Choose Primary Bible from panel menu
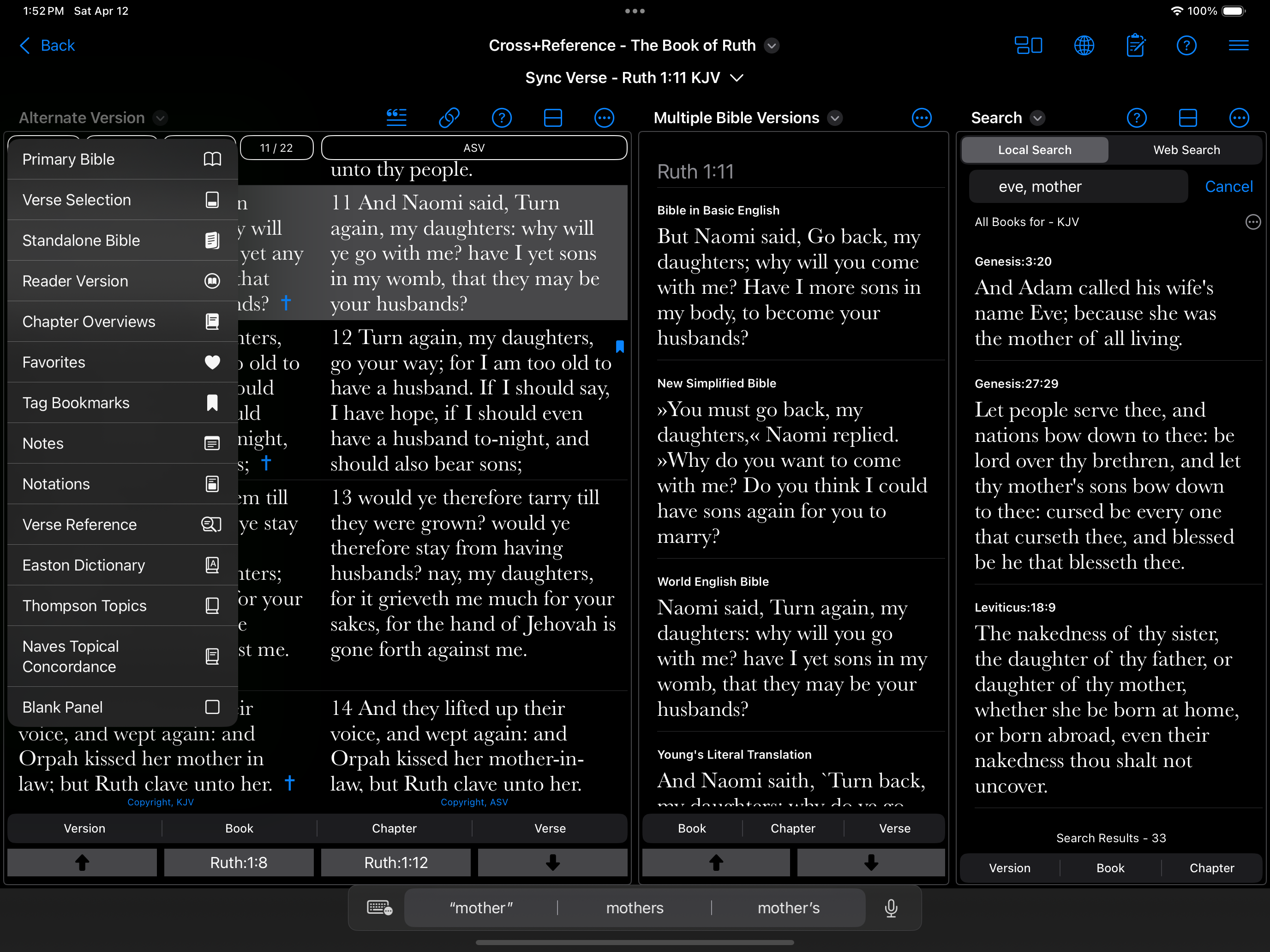 pyautogui.click(x=122, y=159)
